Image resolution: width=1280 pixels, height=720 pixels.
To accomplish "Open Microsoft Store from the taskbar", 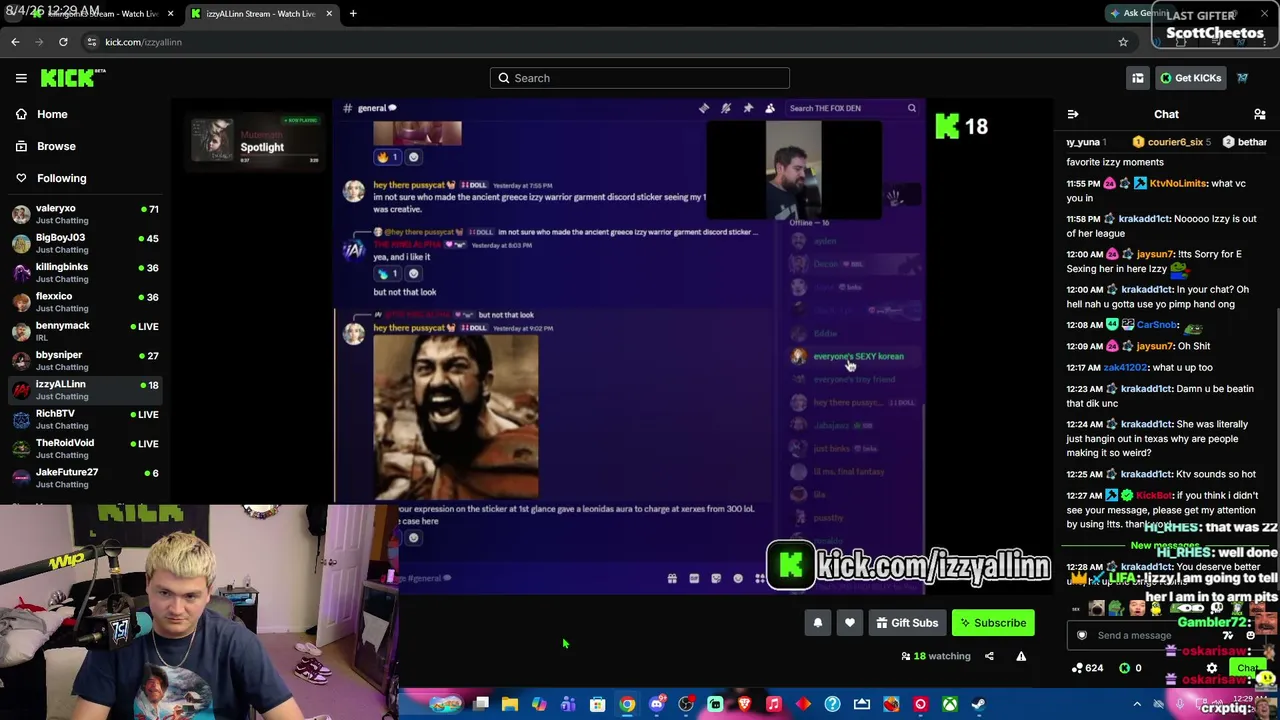I will [x=598, y=705].
